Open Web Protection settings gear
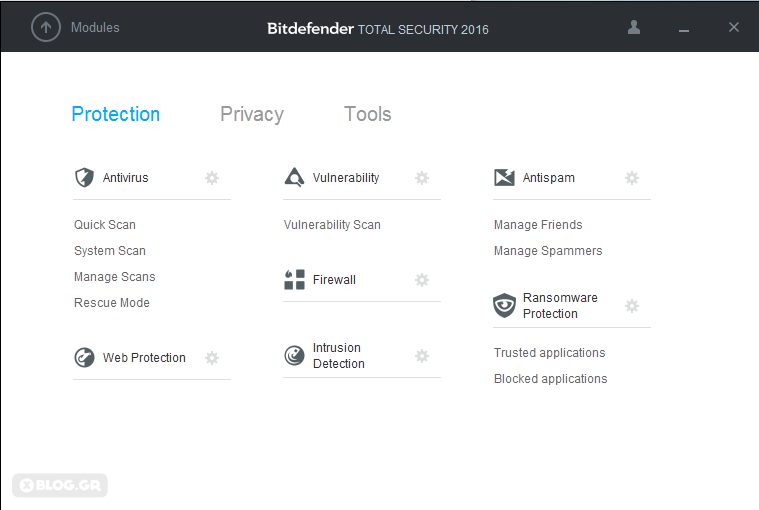 click(x=212, y=358)
